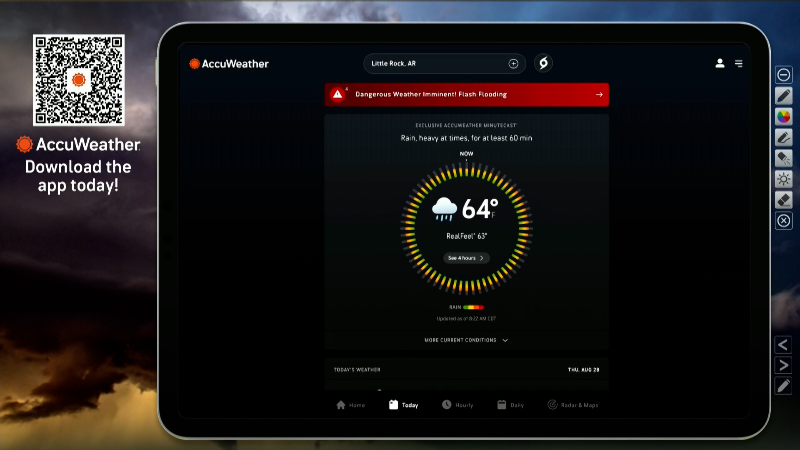Viewport: 800px width, 450px height.
Task: Follow the arrow on the alert banner
Action: (x=599, y=94)
